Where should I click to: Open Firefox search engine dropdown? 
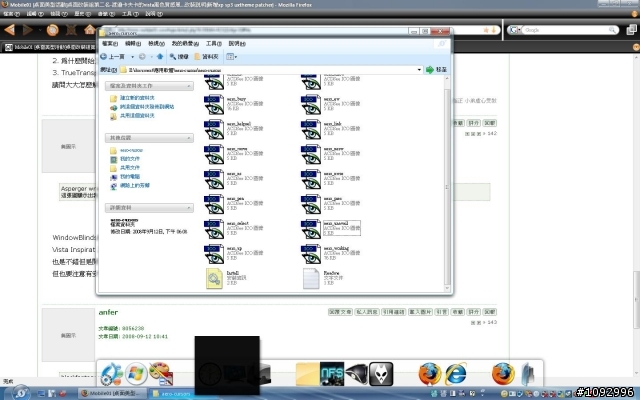pos(515,30)
